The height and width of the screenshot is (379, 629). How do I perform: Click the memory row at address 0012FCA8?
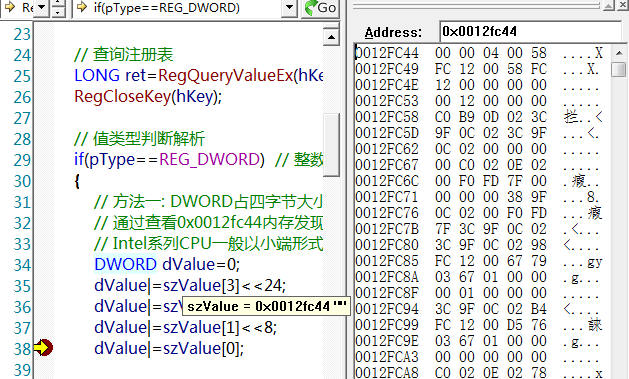(479, 372)
